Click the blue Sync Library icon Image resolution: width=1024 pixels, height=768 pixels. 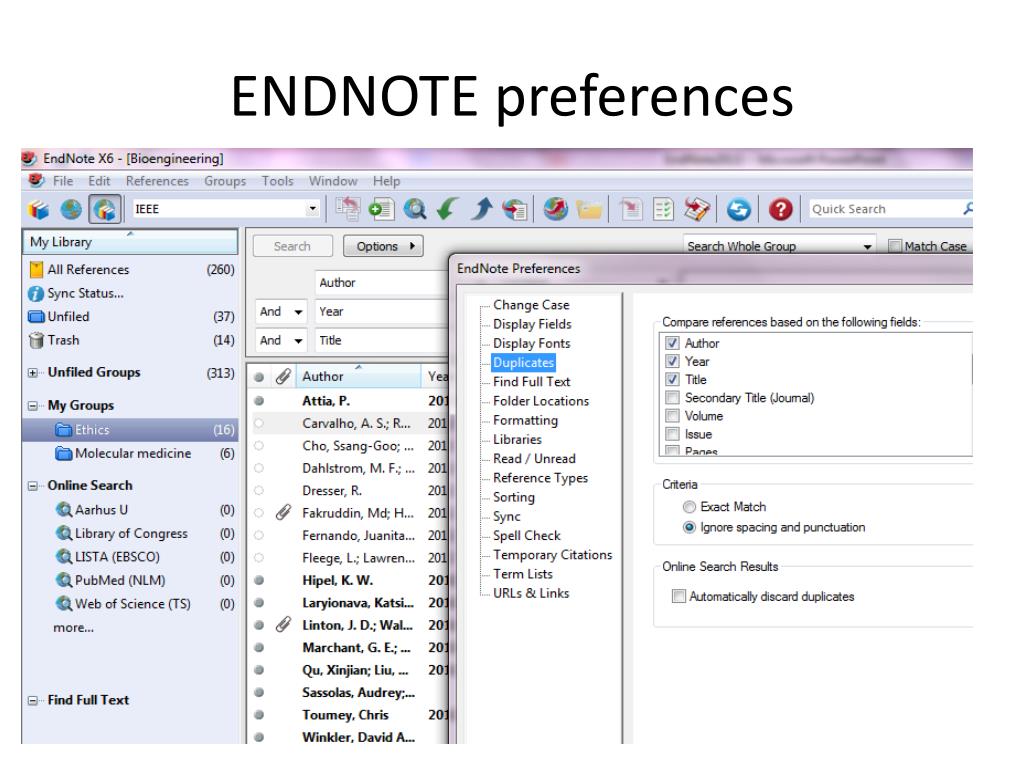pyautogui.click(x=739, y=209)
